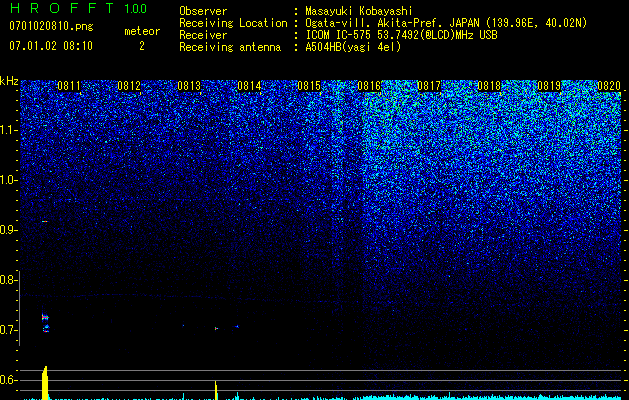629x400 pixels.
Task: Click the 0.6 frequency axis label
Action: point(8,380)
